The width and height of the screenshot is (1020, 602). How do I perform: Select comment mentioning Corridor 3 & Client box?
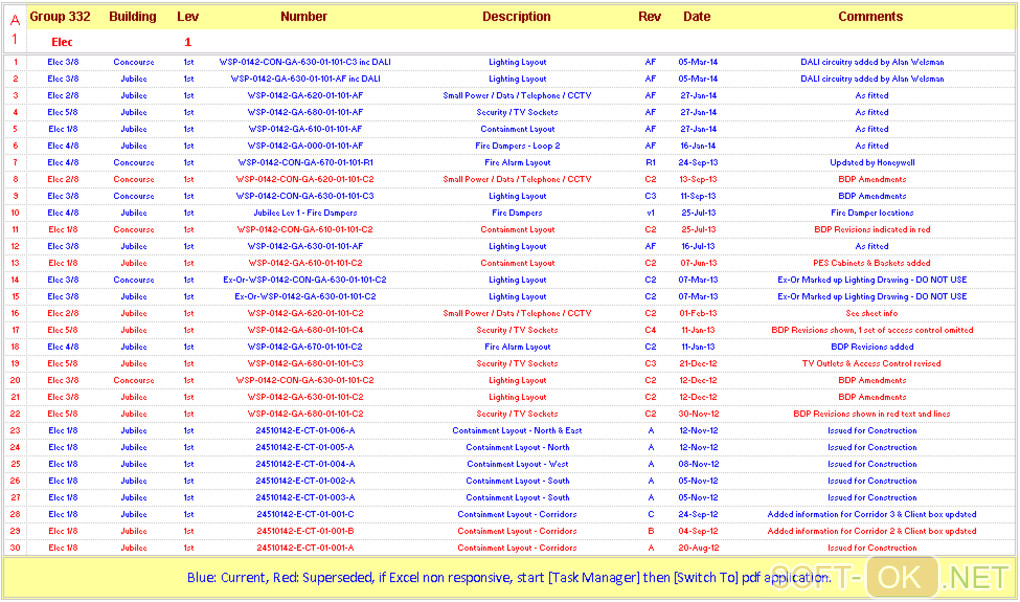click(x=872, y=515)
